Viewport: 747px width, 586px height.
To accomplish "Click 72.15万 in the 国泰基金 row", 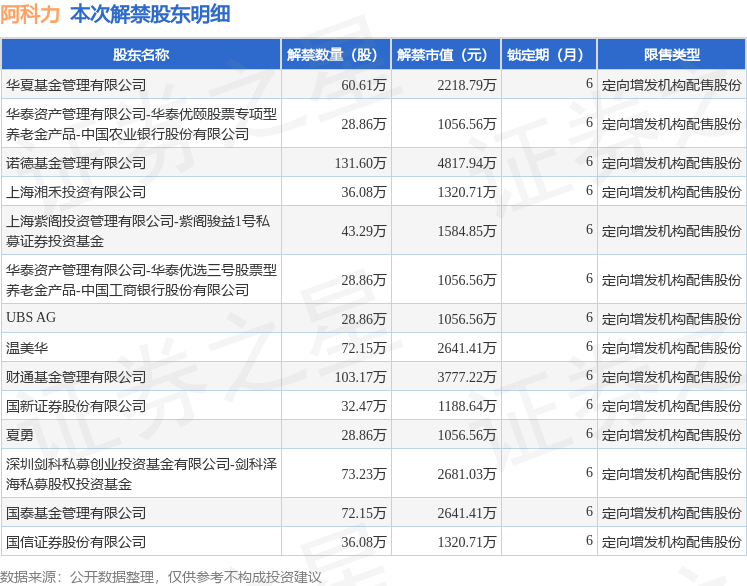I will tap(363, 513).
